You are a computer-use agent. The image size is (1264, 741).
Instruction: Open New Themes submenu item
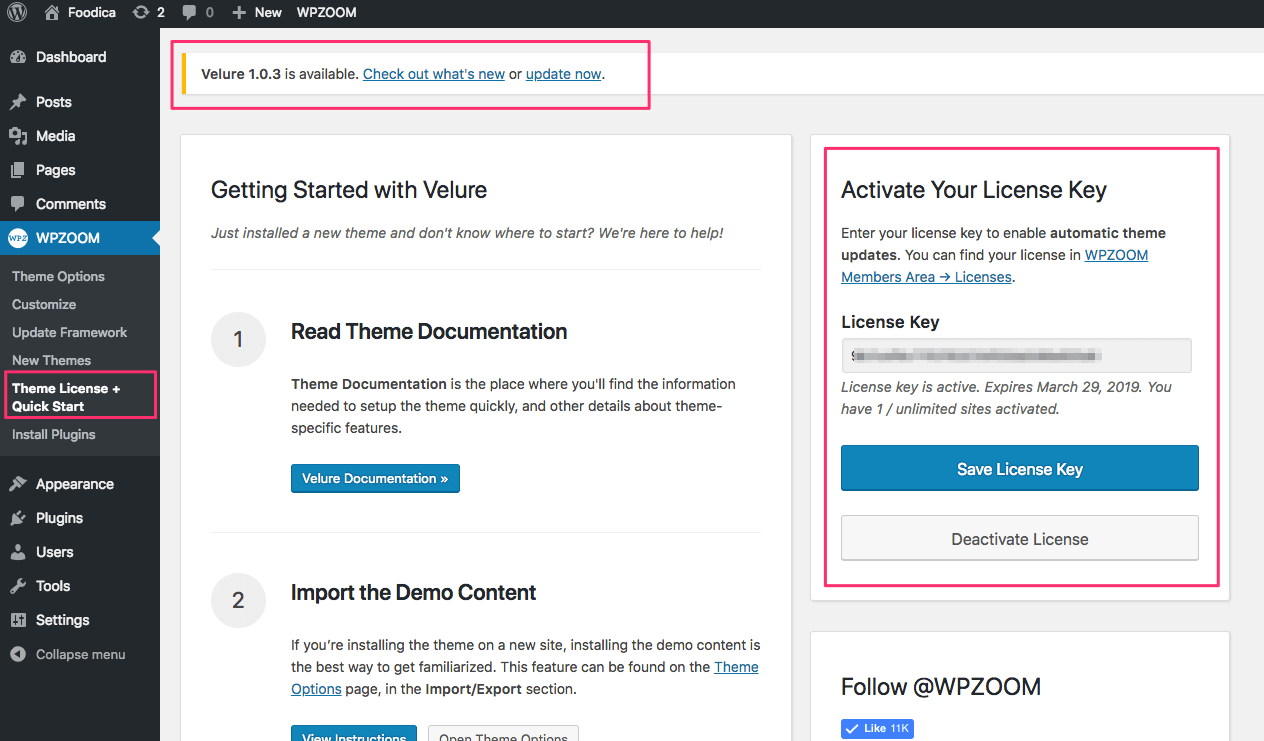click(51, 360)
